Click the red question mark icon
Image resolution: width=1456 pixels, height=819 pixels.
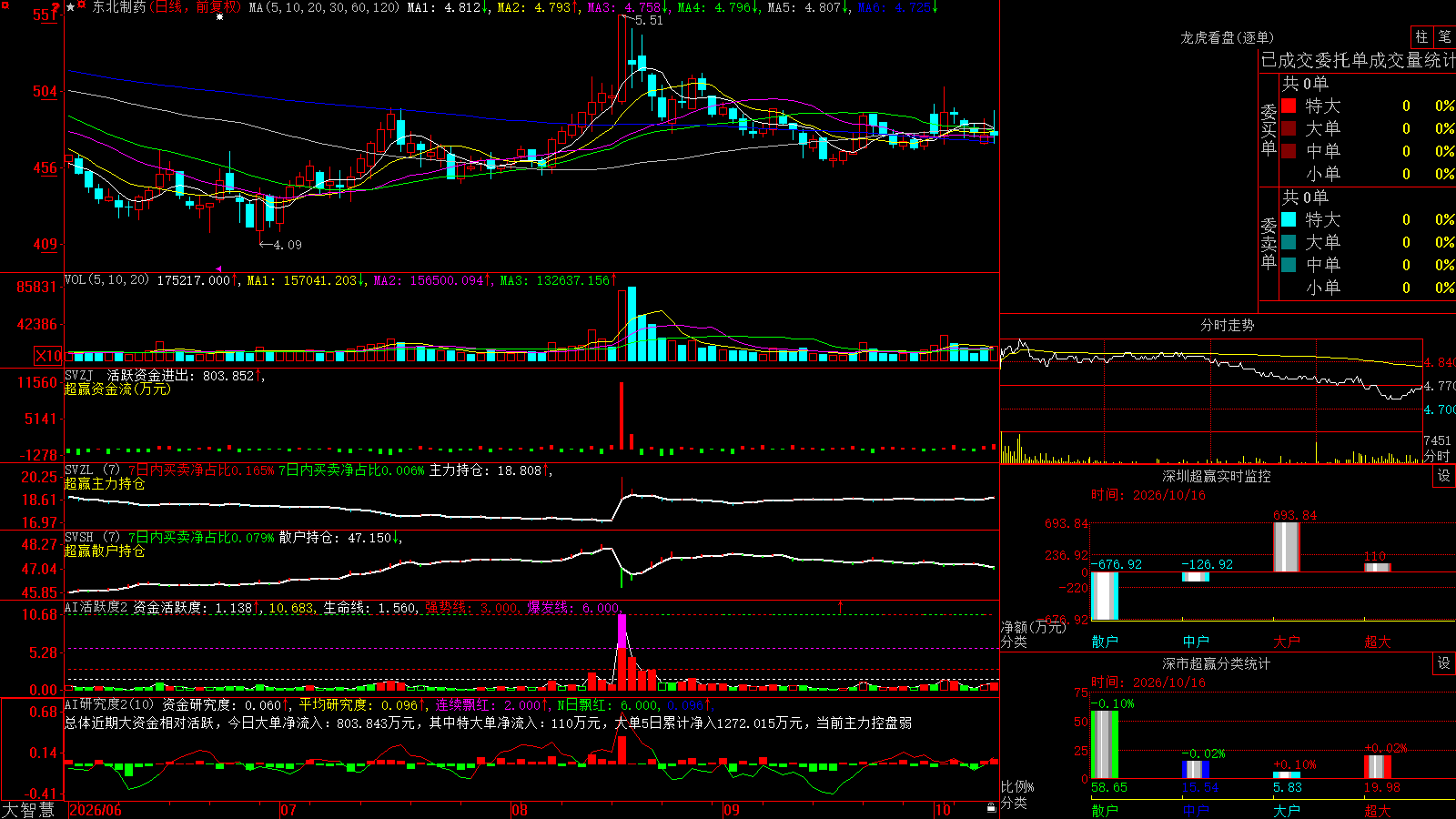tap(56, 7)
